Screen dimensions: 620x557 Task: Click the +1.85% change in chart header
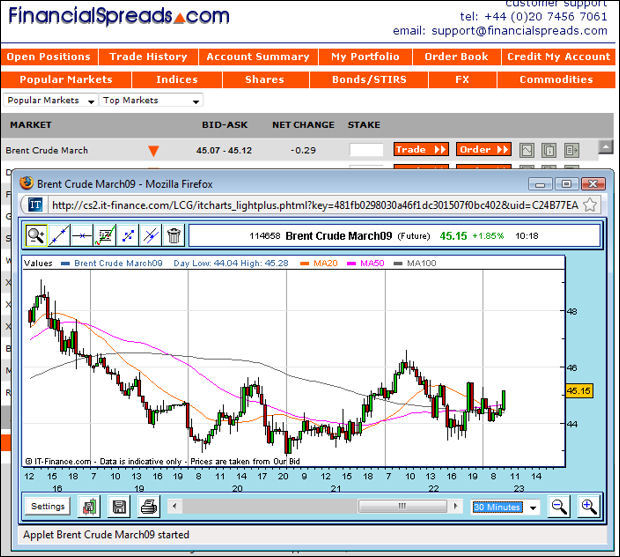[x=488, y=236]
